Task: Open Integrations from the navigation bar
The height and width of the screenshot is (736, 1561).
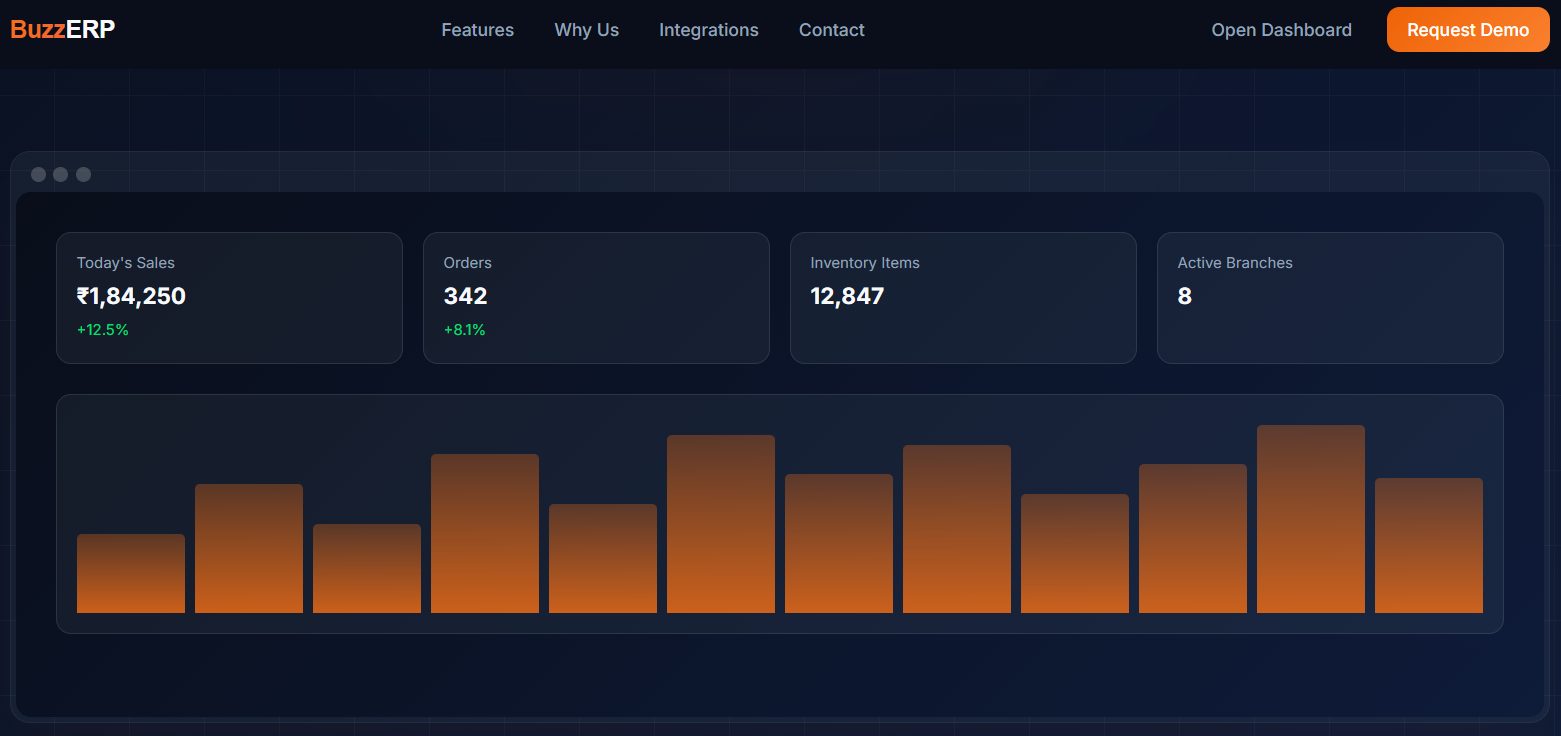Action: click(x=708, y=30)
